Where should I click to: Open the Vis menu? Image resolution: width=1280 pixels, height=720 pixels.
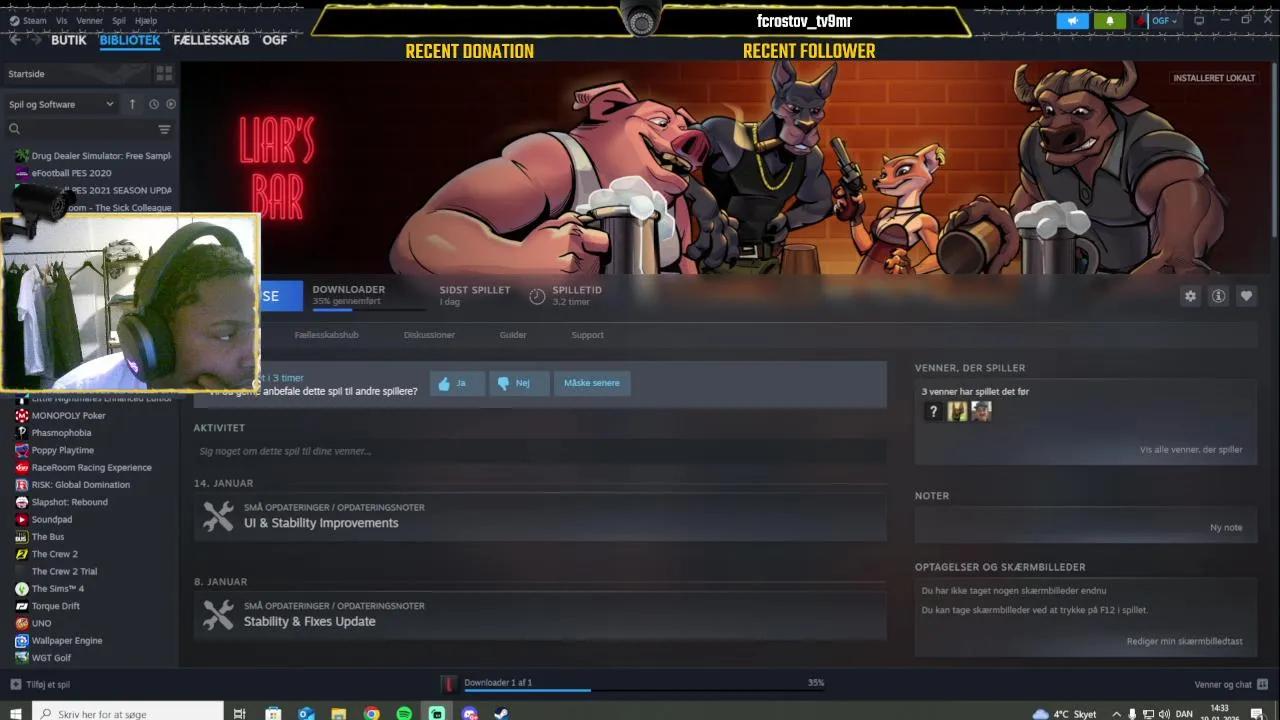(62, 20)
